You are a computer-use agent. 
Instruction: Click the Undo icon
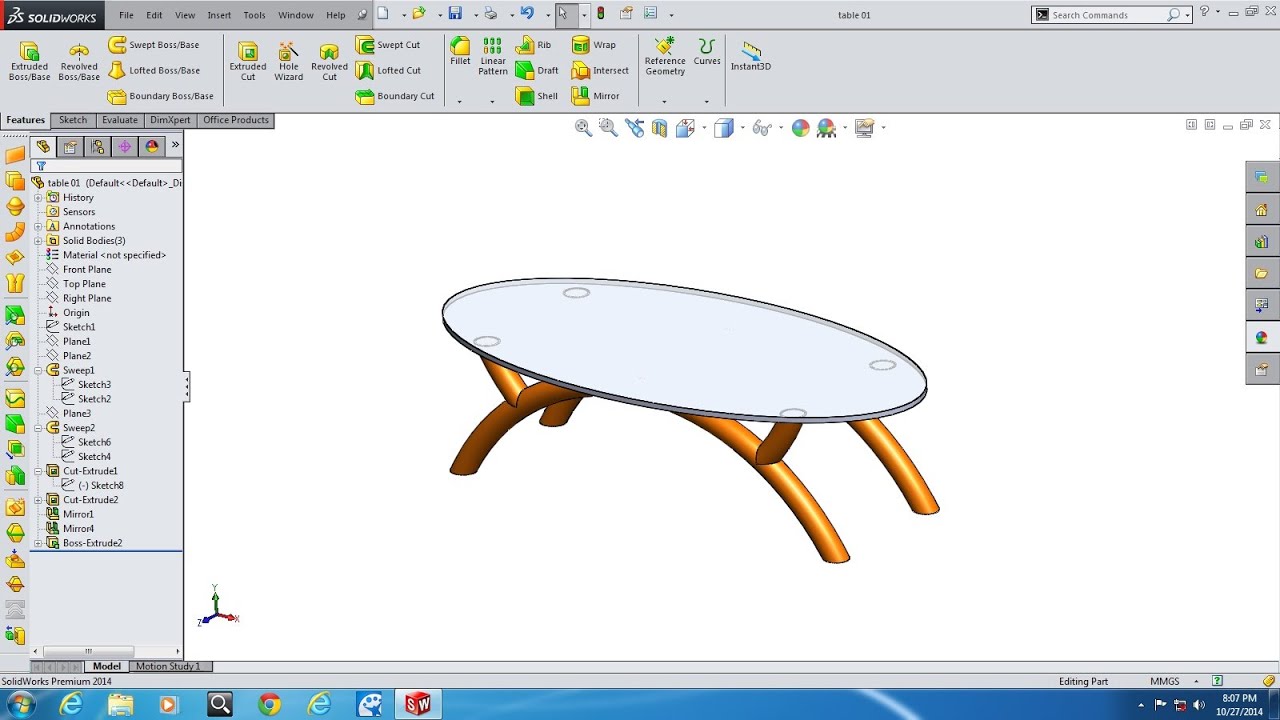[x=527, y=14]
